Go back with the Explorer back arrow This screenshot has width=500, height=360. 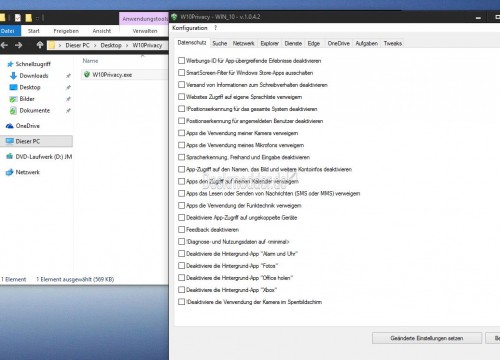click(5, 45)
